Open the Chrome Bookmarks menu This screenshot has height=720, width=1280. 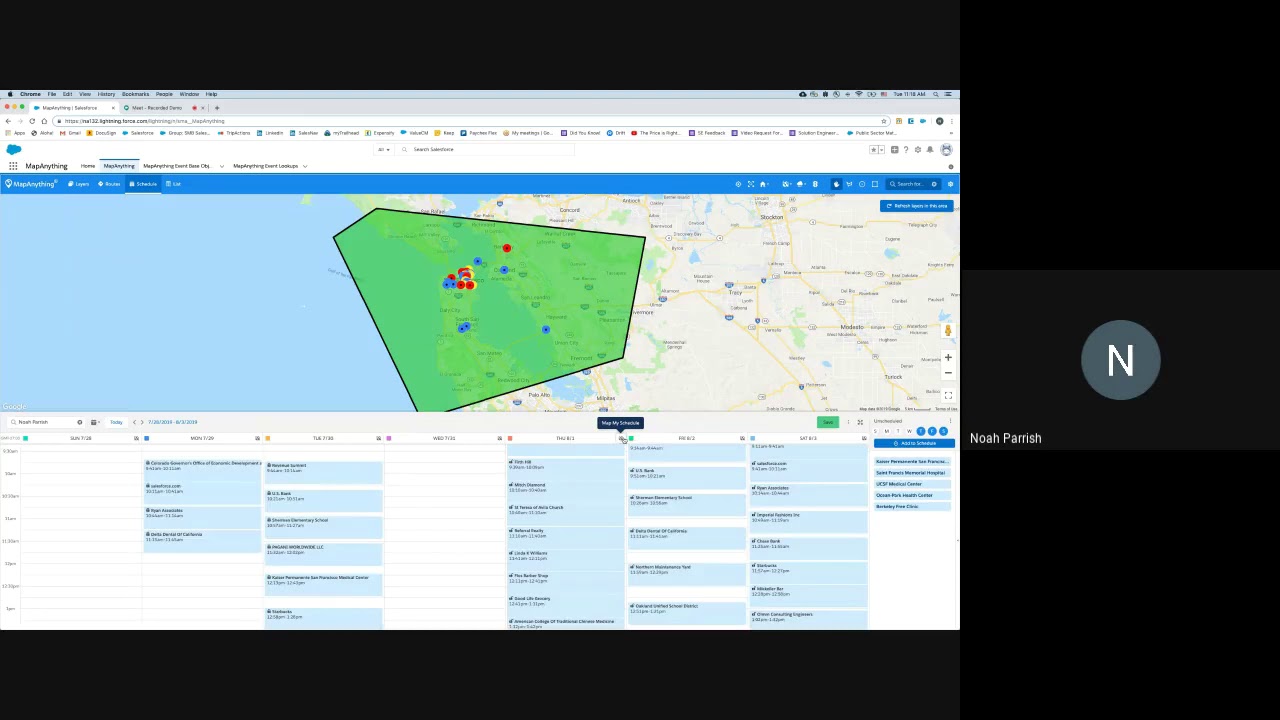(135, 94)
